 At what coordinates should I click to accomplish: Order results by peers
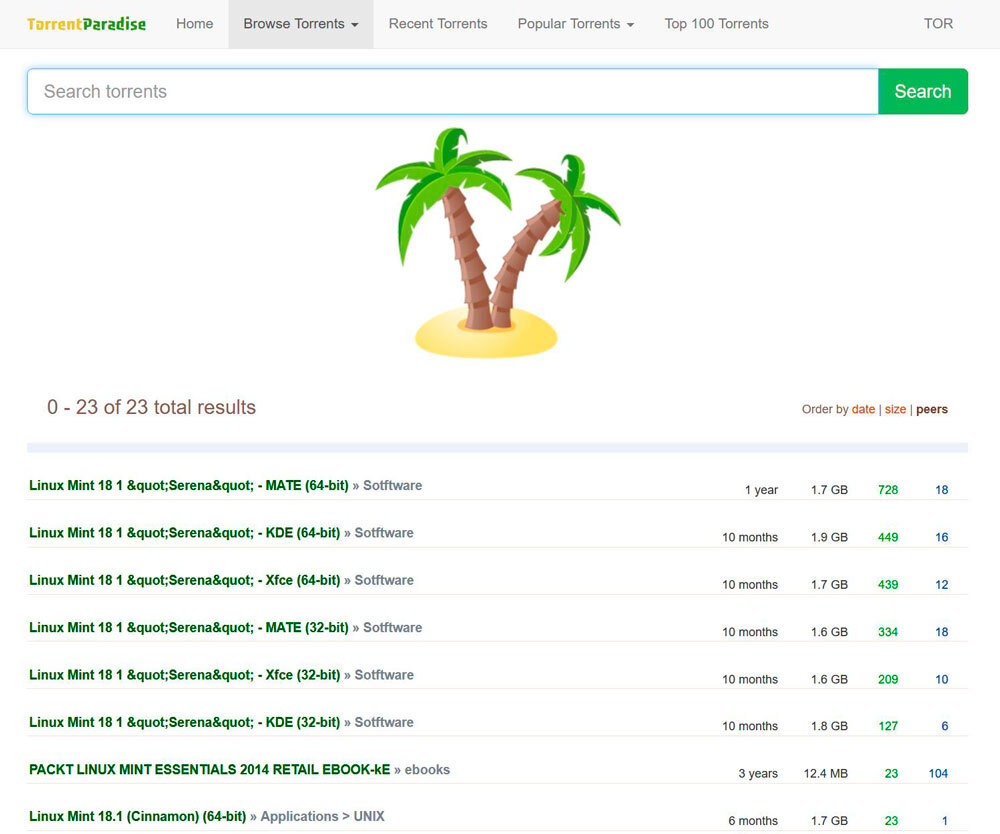click(x=932, y=409)
